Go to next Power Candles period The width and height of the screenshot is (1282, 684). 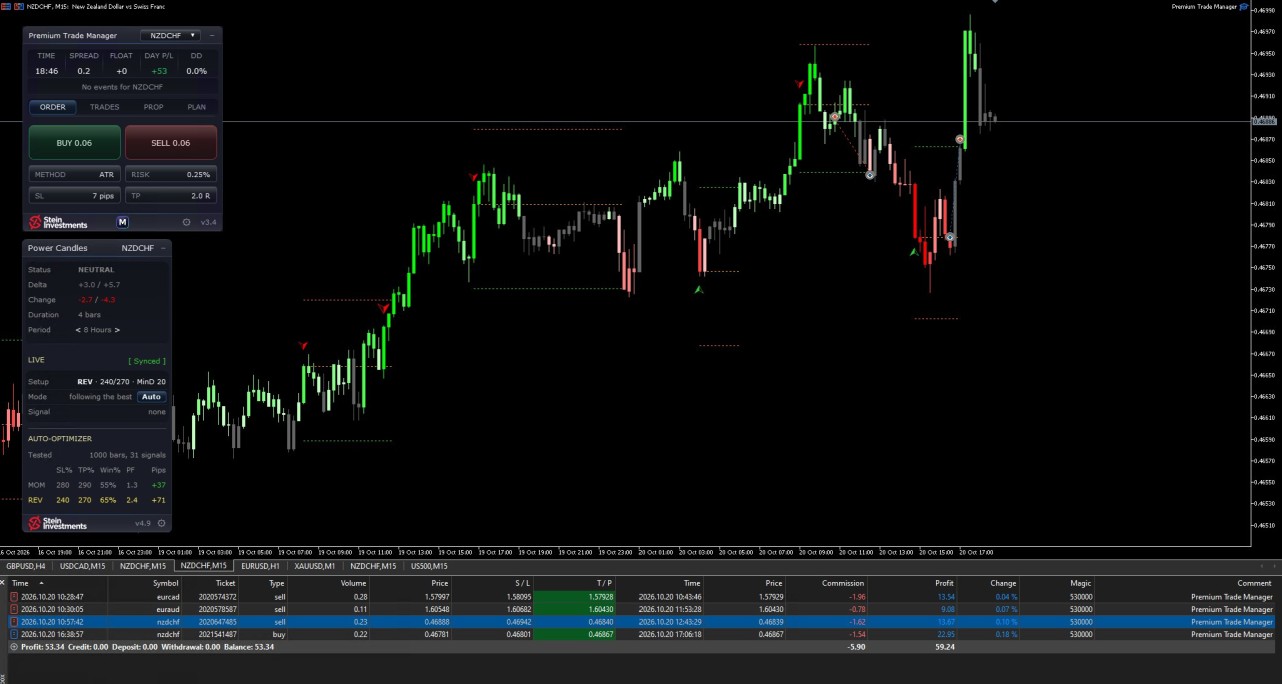pyautogui.click(x=117, y=330)
